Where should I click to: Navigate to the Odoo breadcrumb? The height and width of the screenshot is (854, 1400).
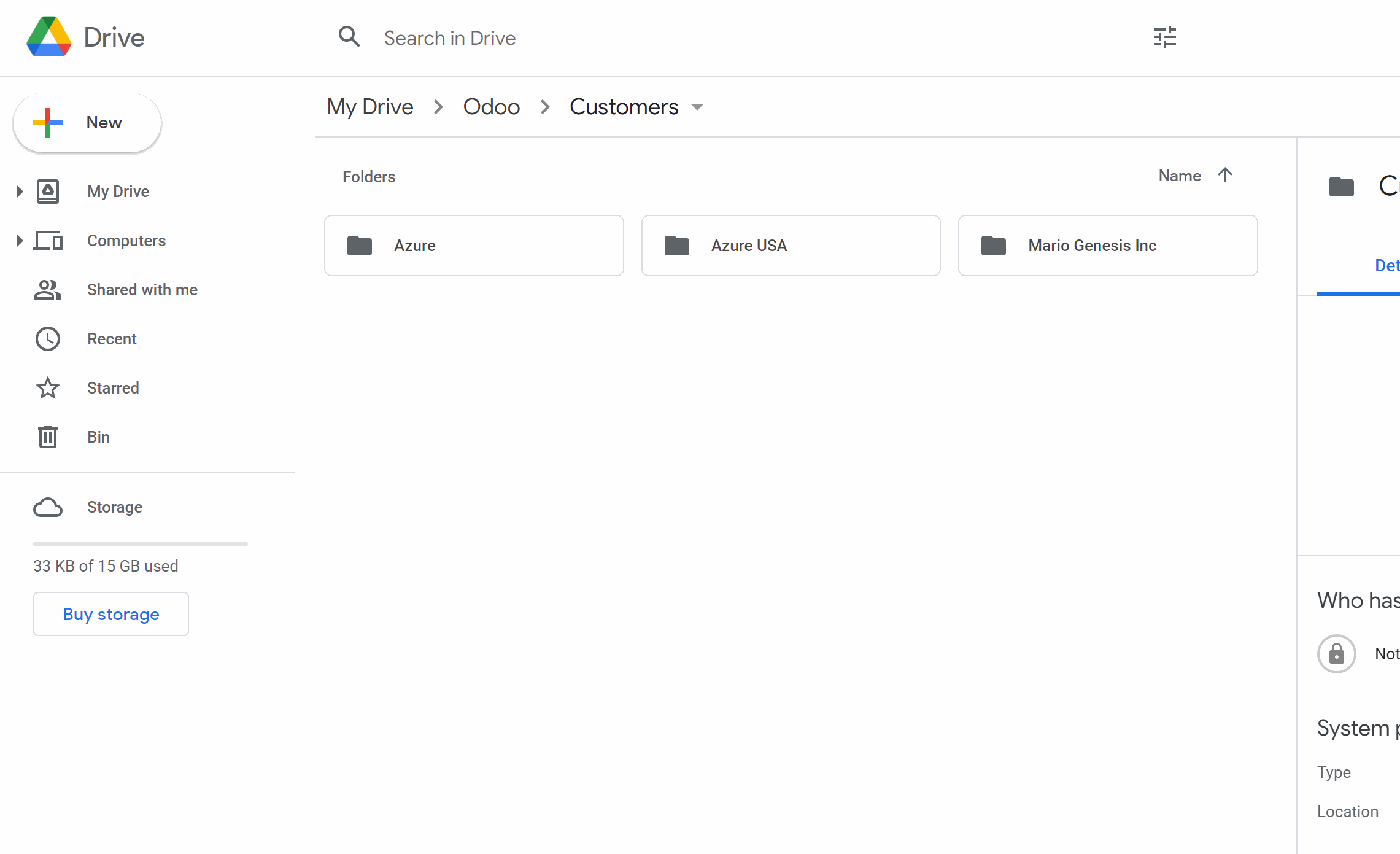click(x=492, y=107)
